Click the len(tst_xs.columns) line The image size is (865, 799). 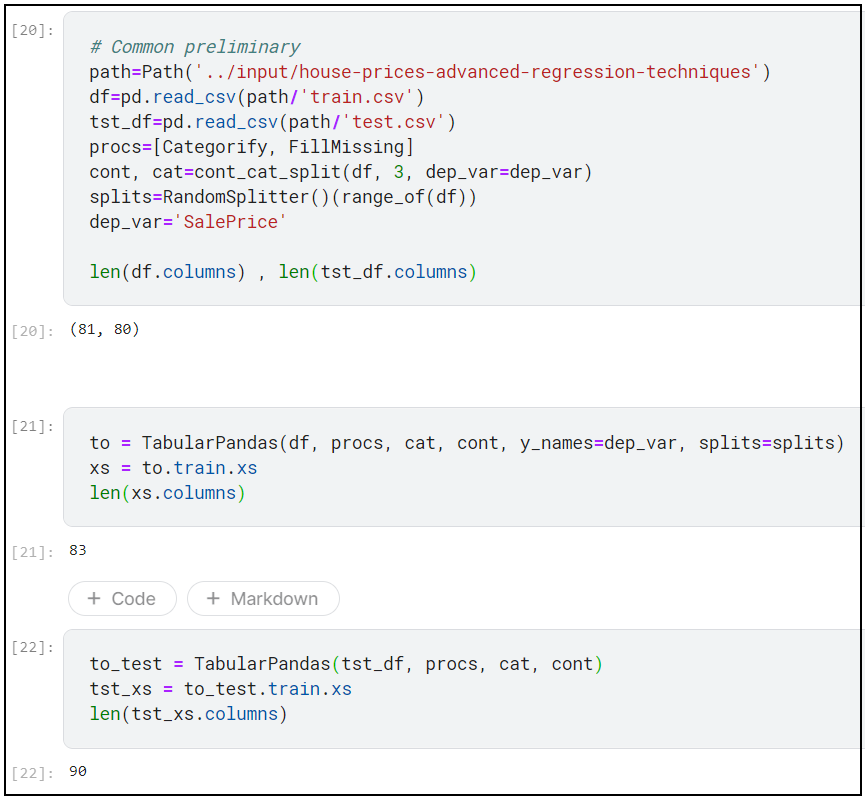click(x=188, y=714)
